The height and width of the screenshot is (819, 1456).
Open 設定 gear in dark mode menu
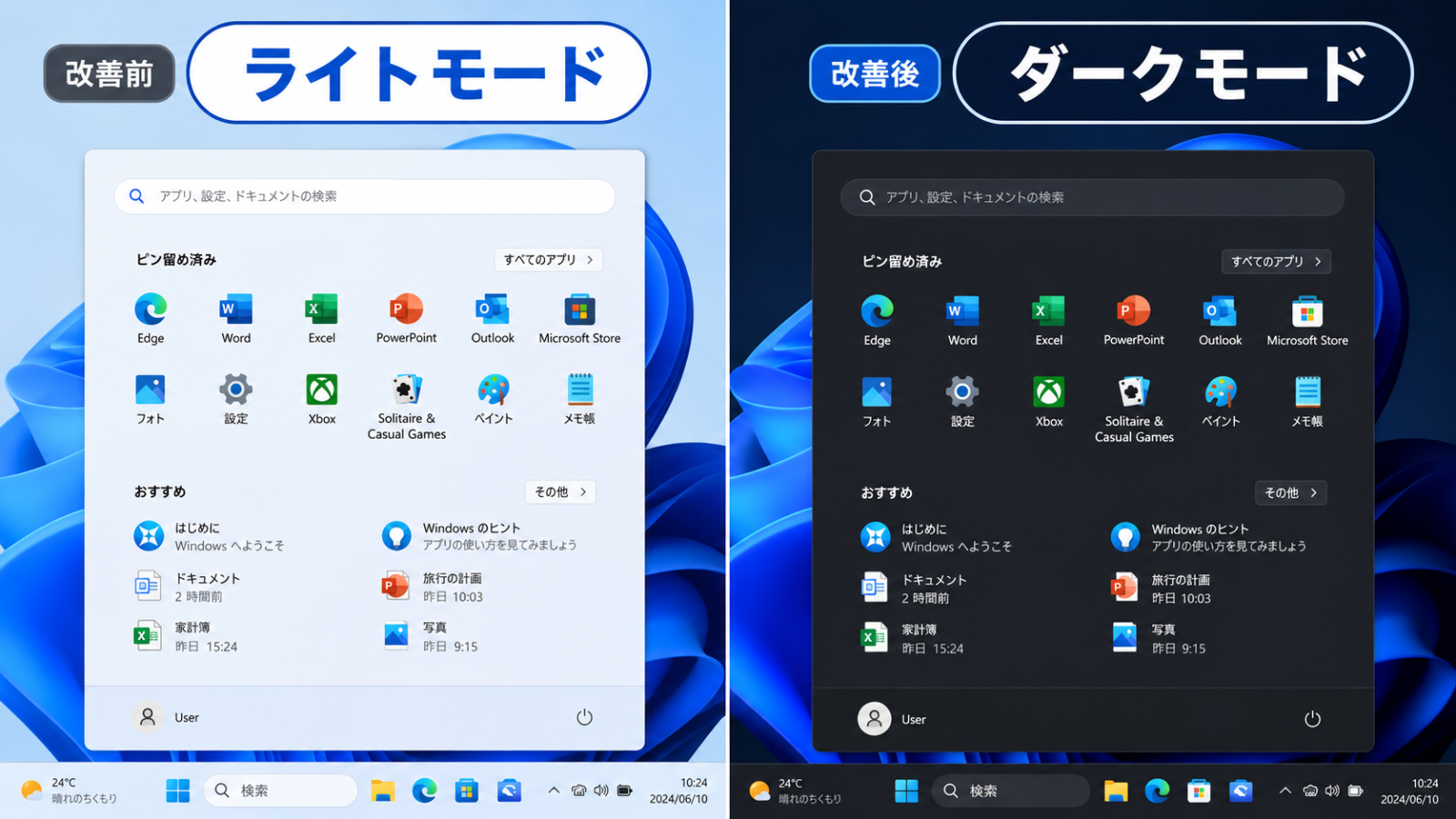[963, 401]
